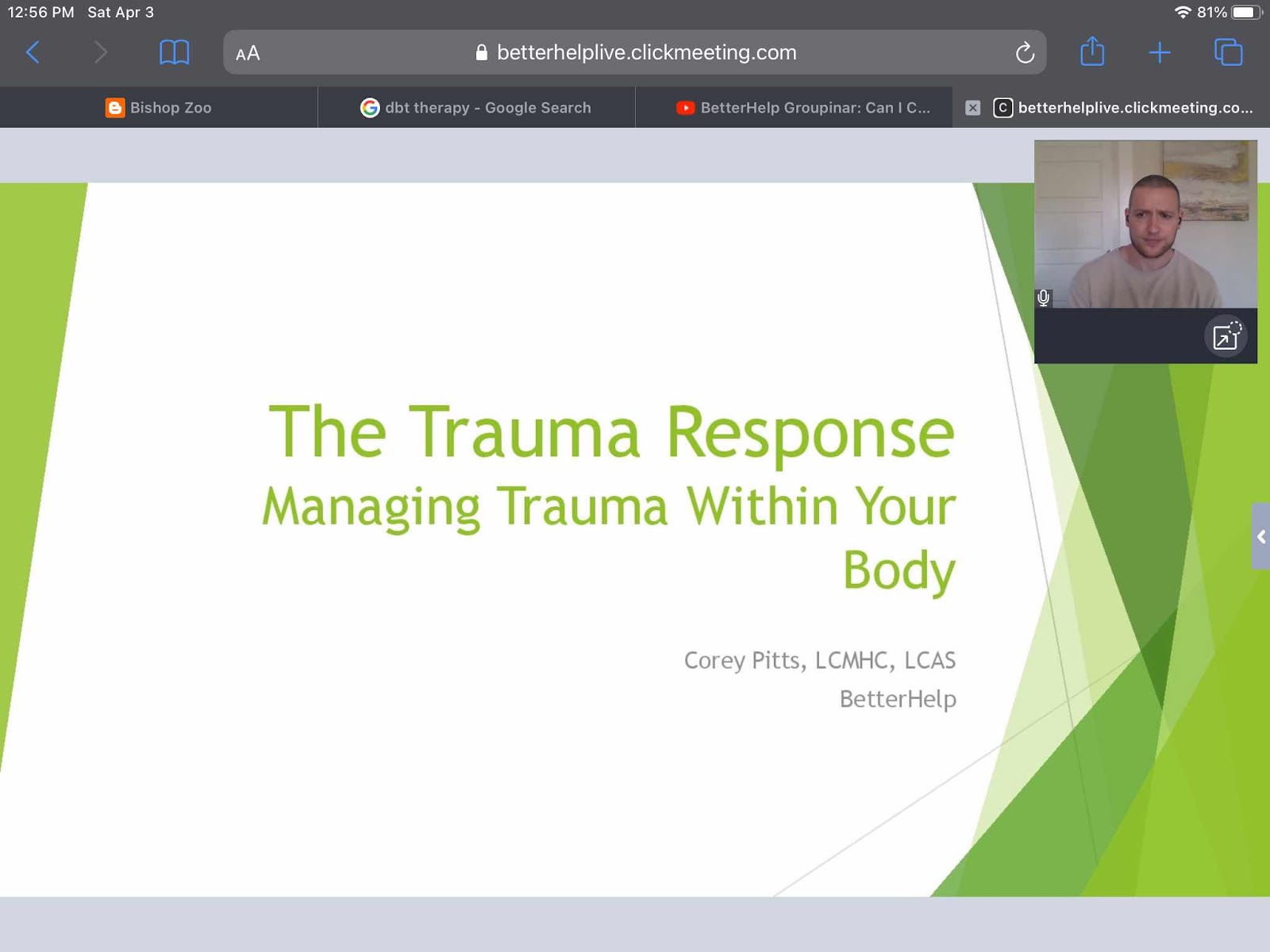Switch to the dbt therapy Google Search tab
Screen dimensions: 1270x952
coord(476,107)
